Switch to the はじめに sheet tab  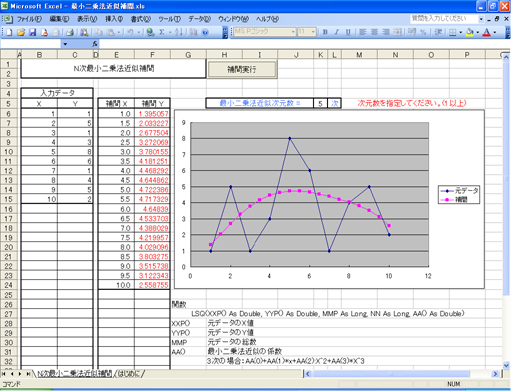(130, 374)
